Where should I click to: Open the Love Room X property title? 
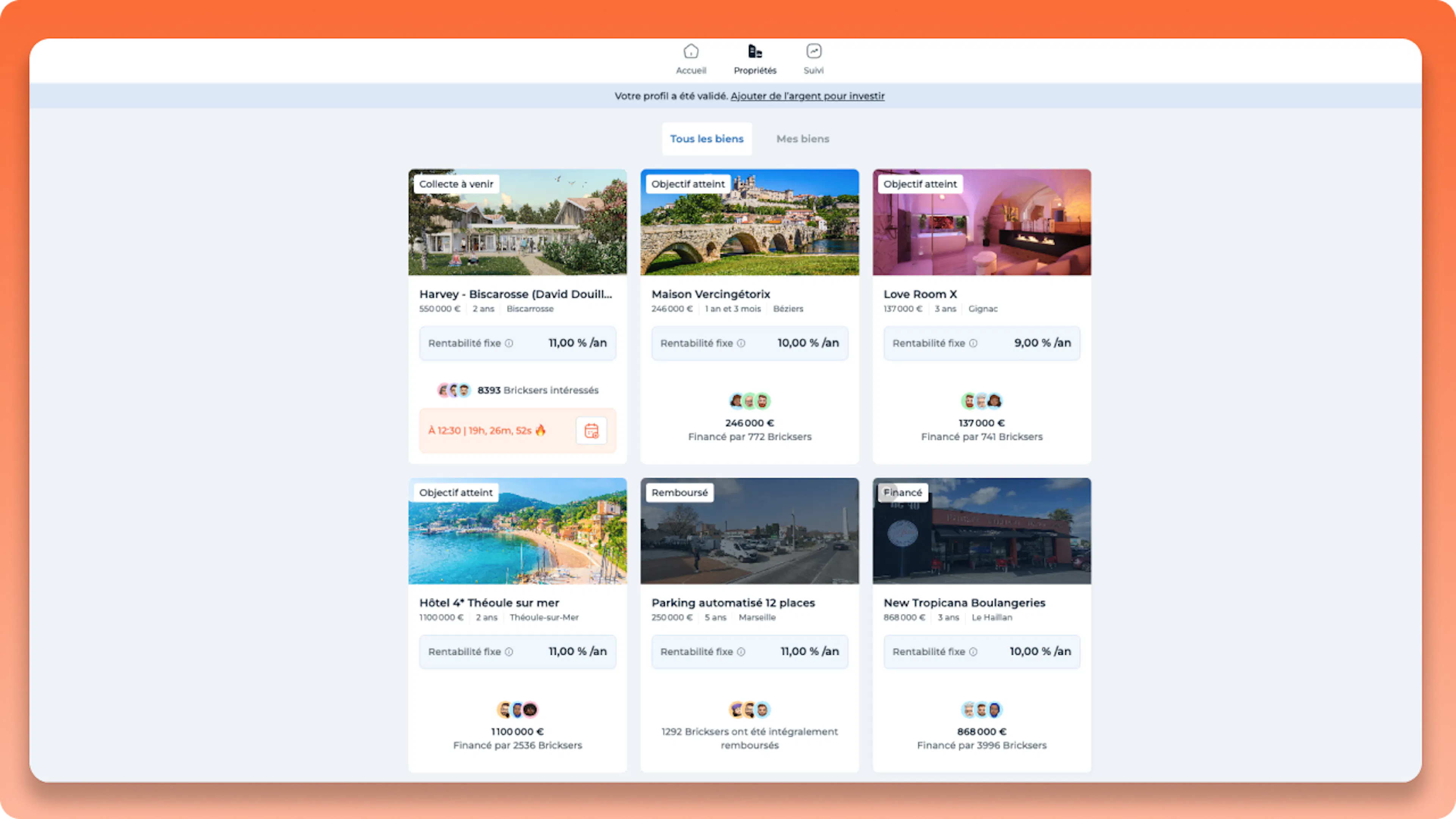coord(919,295)
